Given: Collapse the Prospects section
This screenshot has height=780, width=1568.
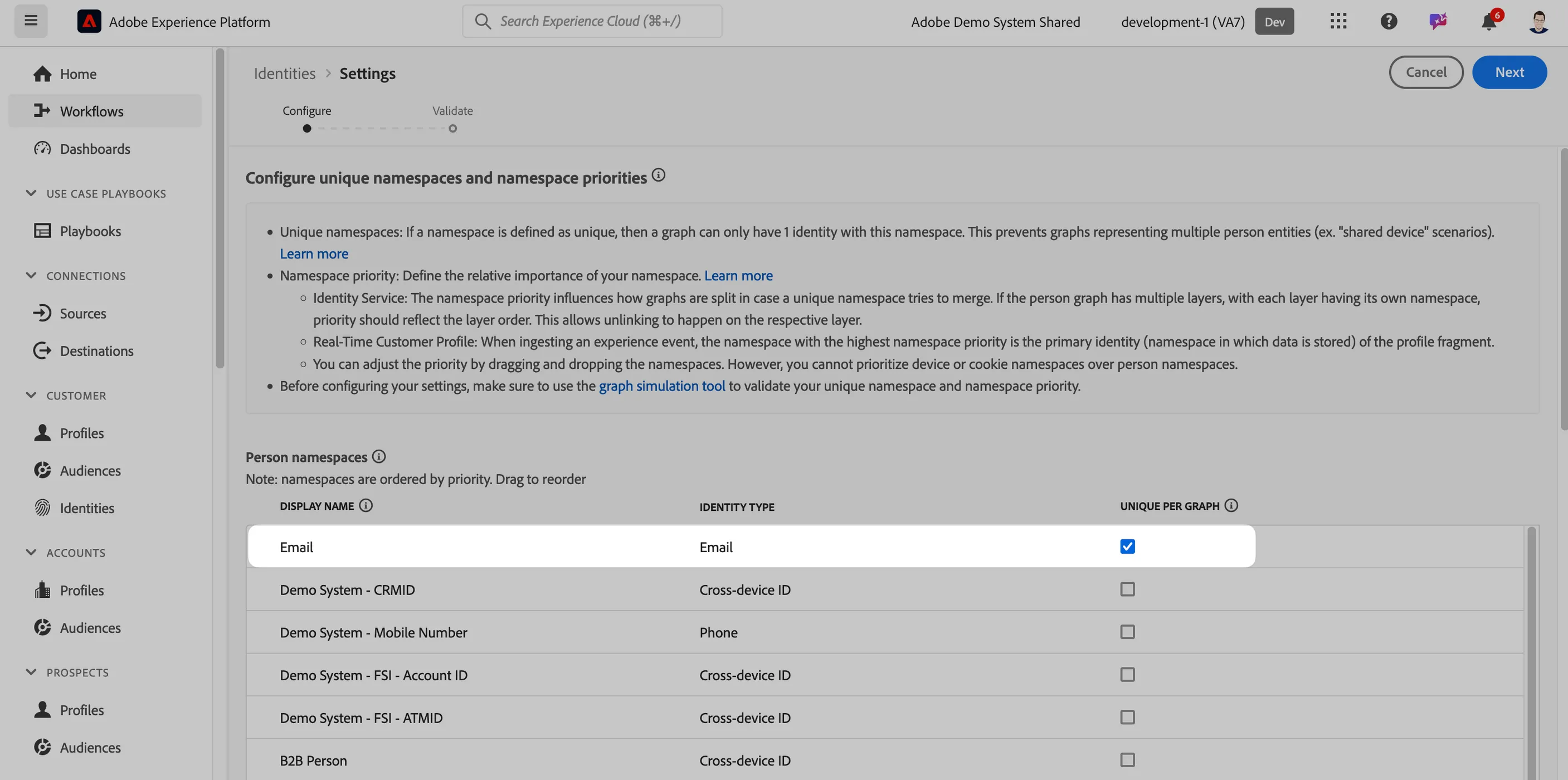Looking at the screenshot, I should 31,672.
